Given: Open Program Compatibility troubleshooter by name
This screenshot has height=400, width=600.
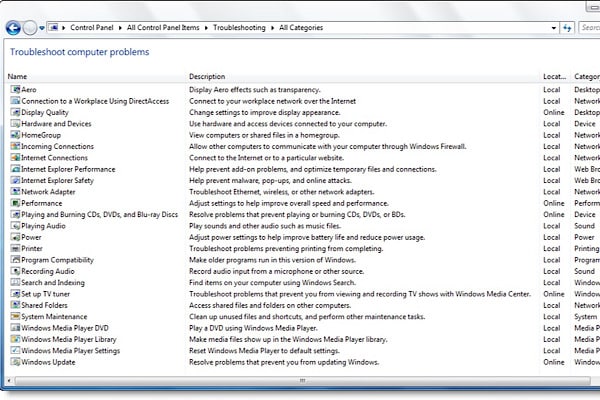Looking at the screenshot, I should click(57, 260).
